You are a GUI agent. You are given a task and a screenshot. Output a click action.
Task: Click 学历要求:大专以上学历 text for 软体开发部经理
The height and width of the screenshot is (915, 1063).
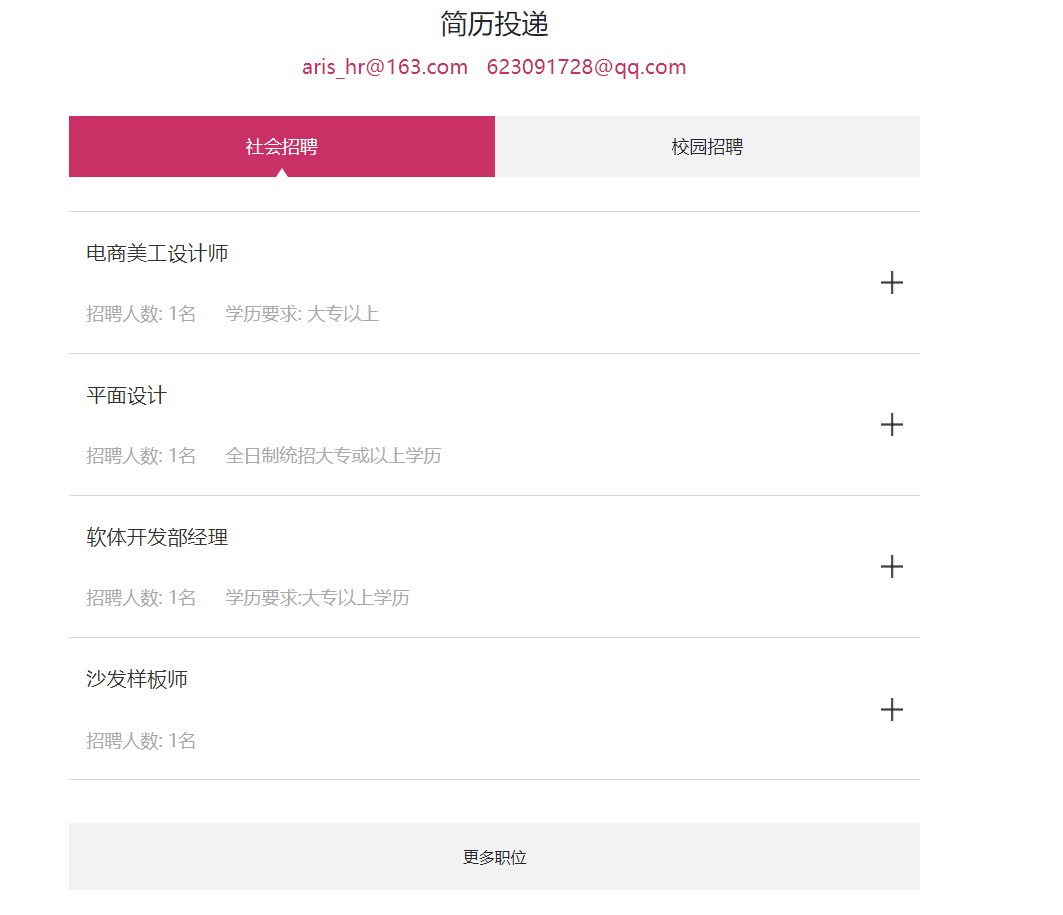[x=317, y=598]
